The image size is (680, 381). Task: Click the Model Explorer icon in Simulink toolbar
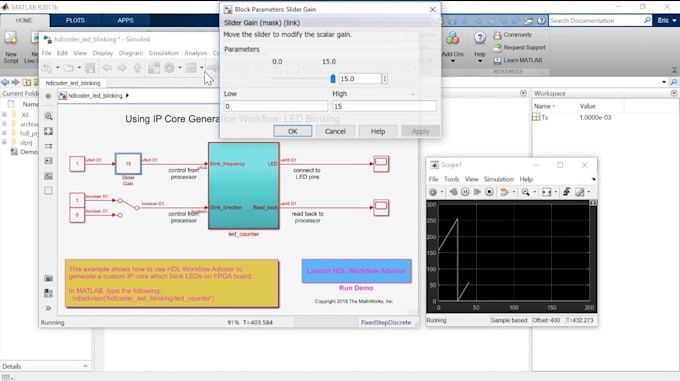(191, 68)
